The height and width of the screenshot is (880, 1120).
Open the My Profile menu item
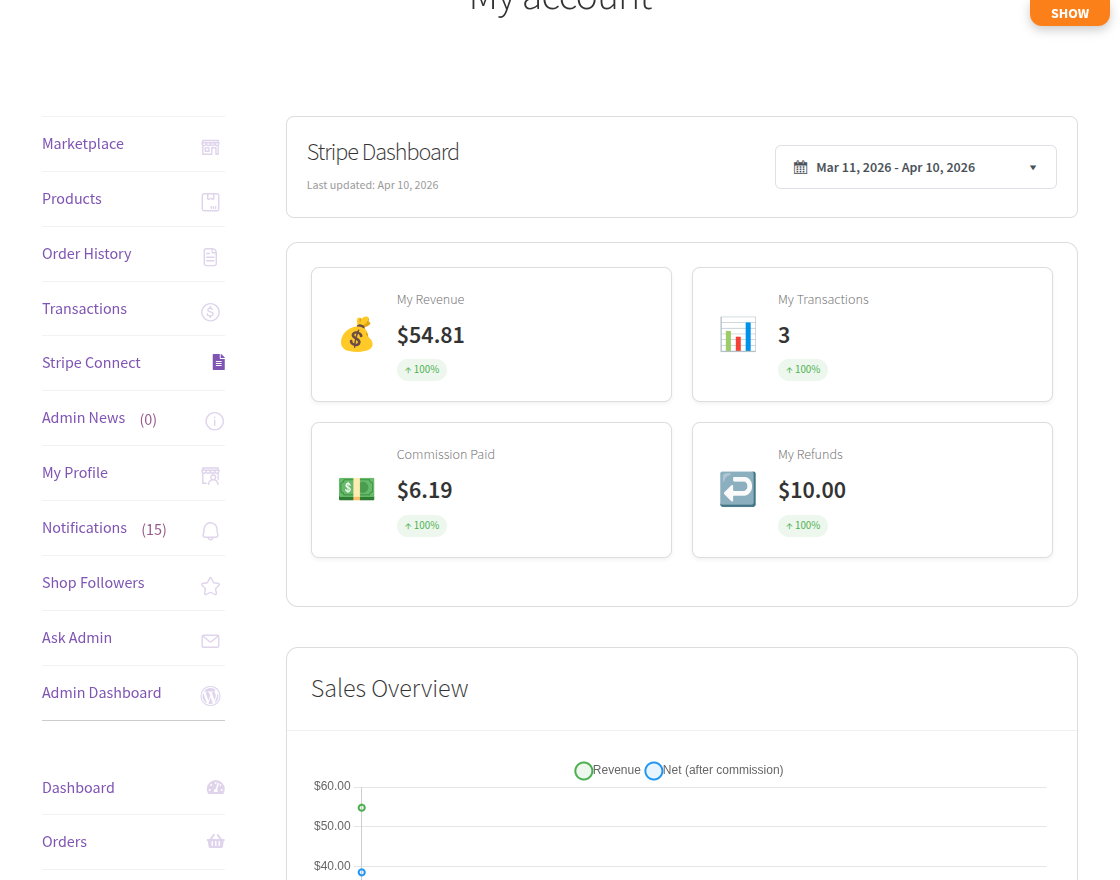[74, 473]
